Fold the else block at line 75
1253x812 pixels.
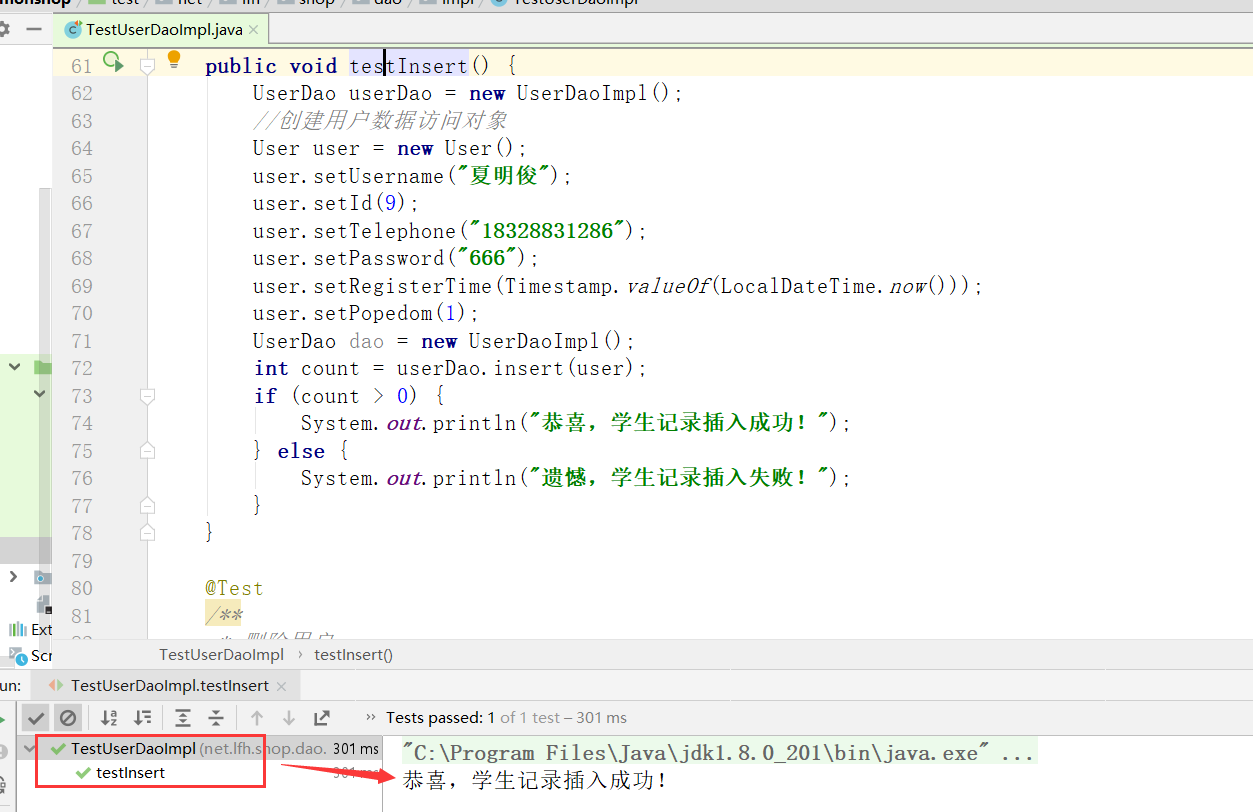[147, 451]
